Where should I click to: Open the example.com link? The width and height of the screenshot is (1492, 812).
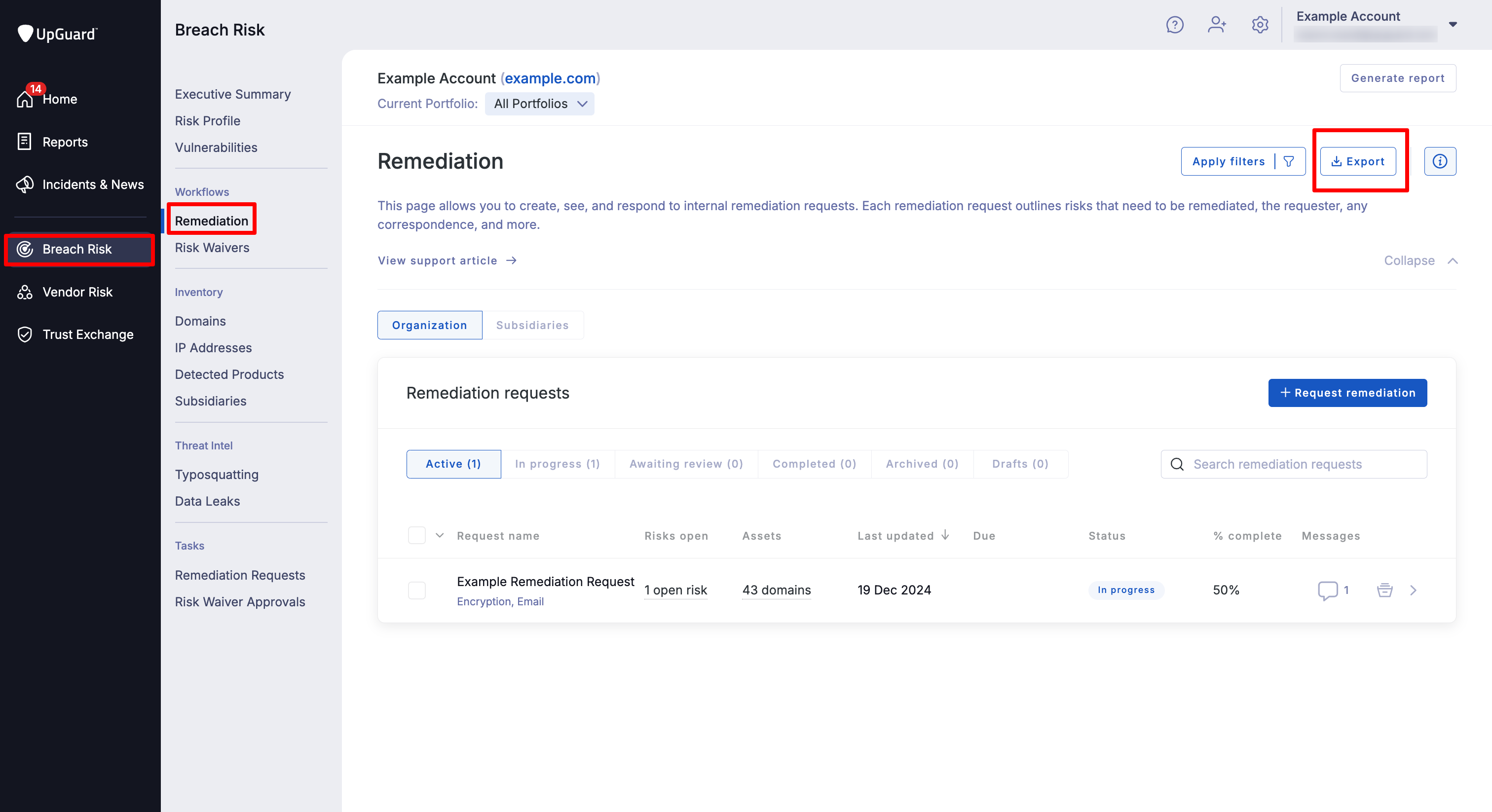point(550,78)
